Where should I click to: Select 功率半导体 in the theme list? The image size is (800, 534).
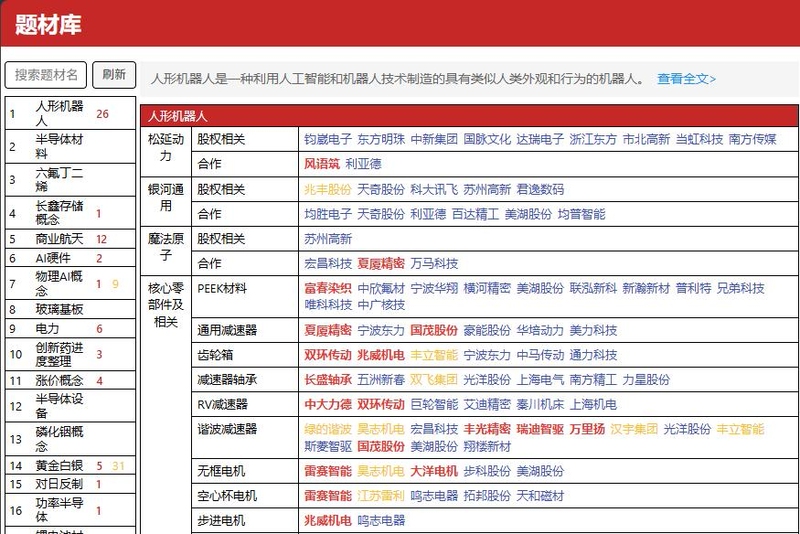70,510
